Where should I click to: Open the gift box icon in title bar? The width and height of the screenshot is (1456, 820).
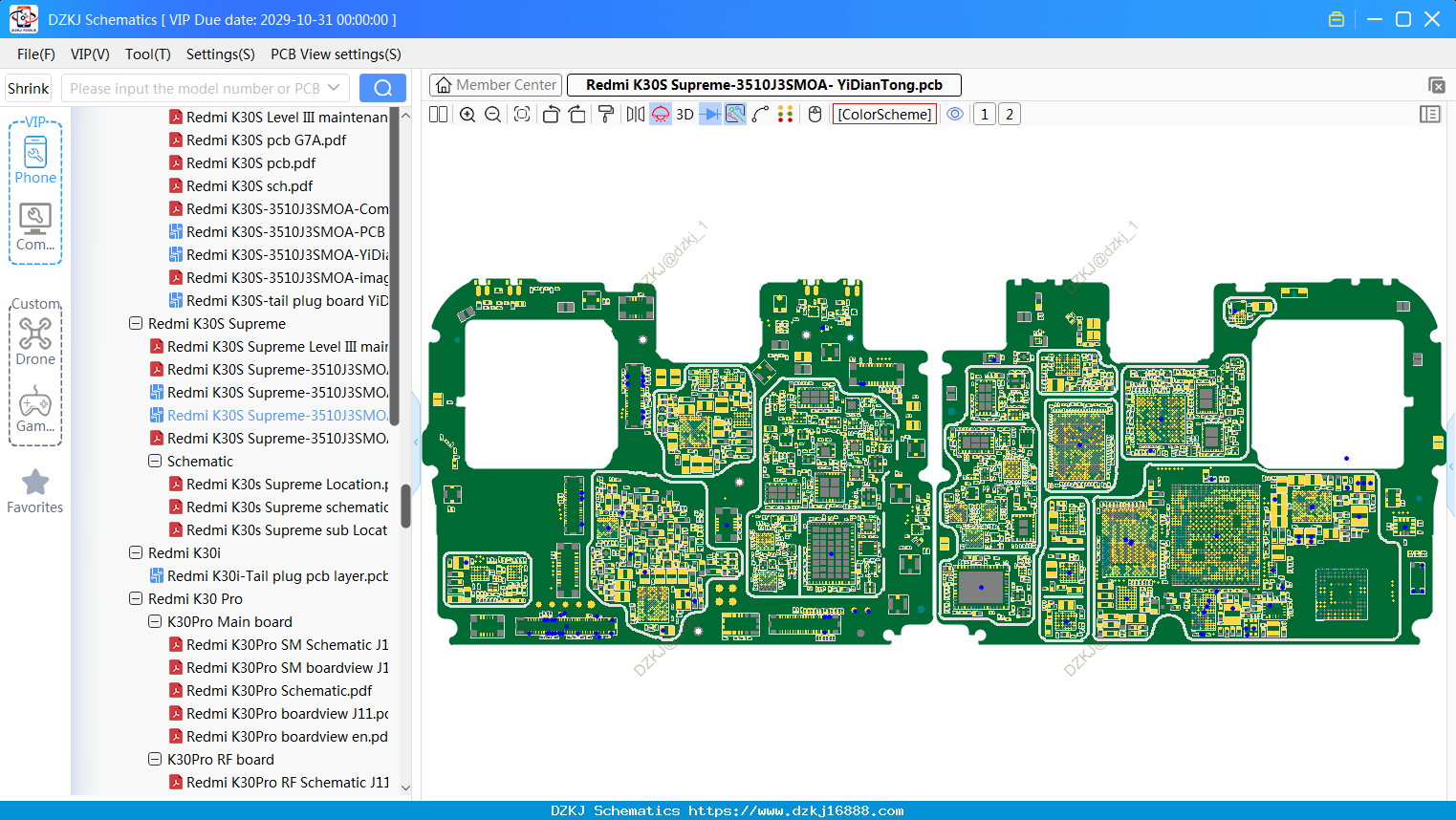(1336, 19)
